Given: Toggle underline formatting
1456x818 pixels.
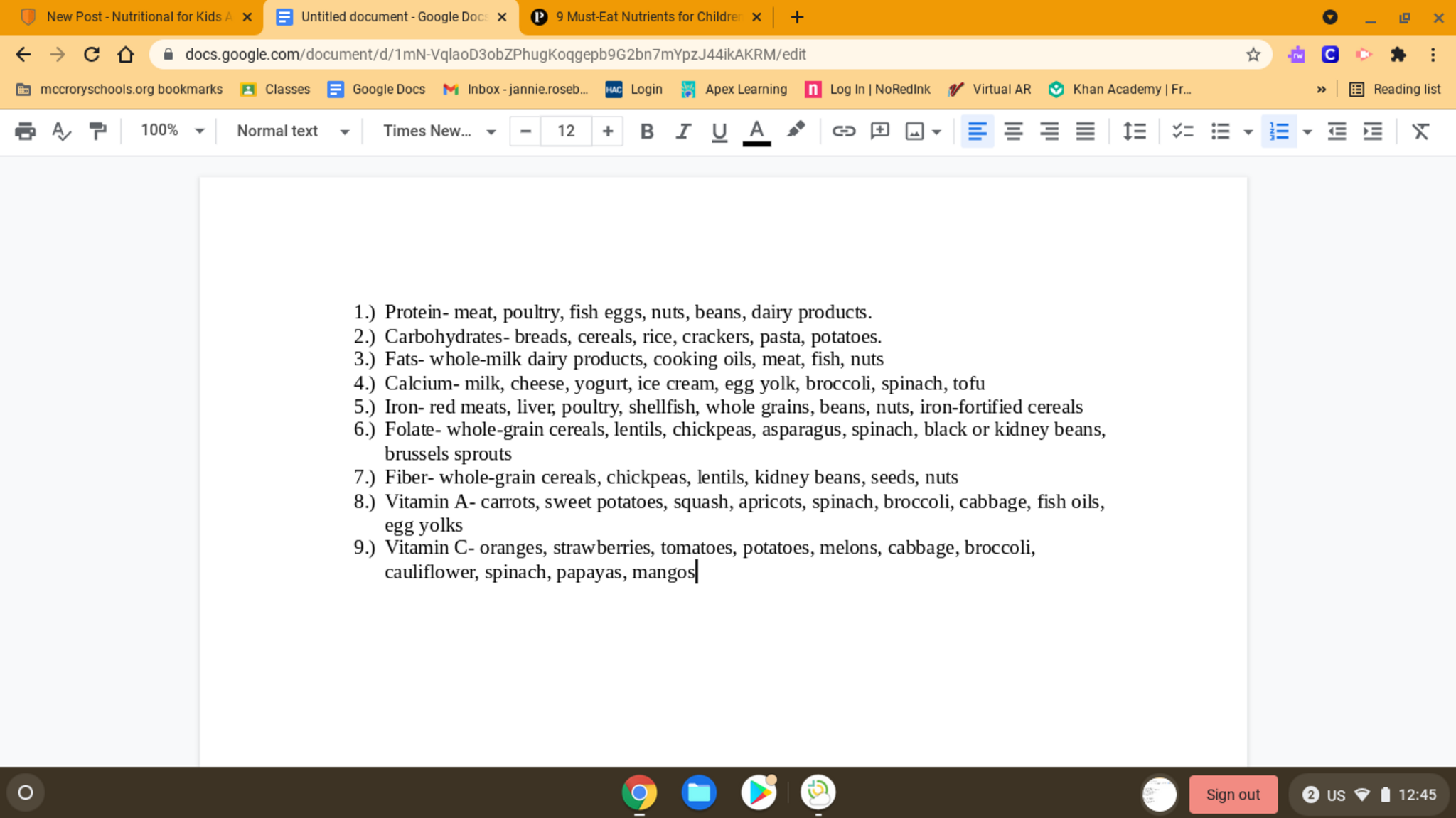Looking at the screenshot, I should tap(719, 131).
